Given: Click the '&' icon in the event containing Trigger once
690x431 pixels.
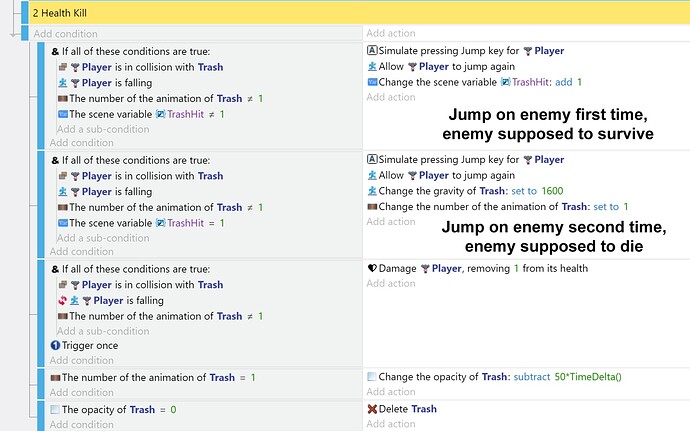Looking at the screenshot, I should coord(55,269).
